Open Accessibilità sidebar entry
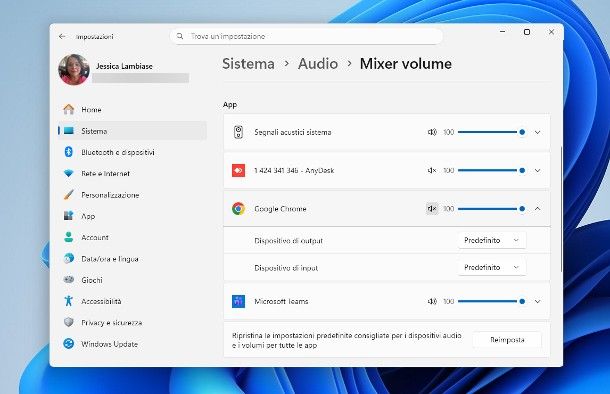 click(x=132, y=301)
